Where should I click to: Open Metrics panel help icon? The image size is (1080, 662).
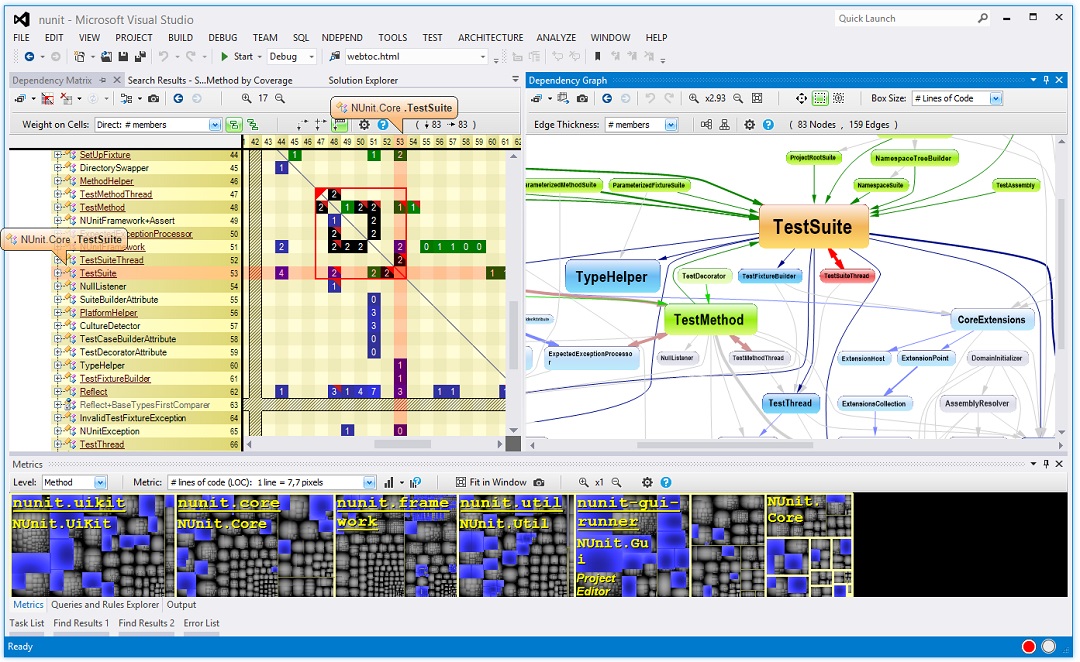point(665,482)
